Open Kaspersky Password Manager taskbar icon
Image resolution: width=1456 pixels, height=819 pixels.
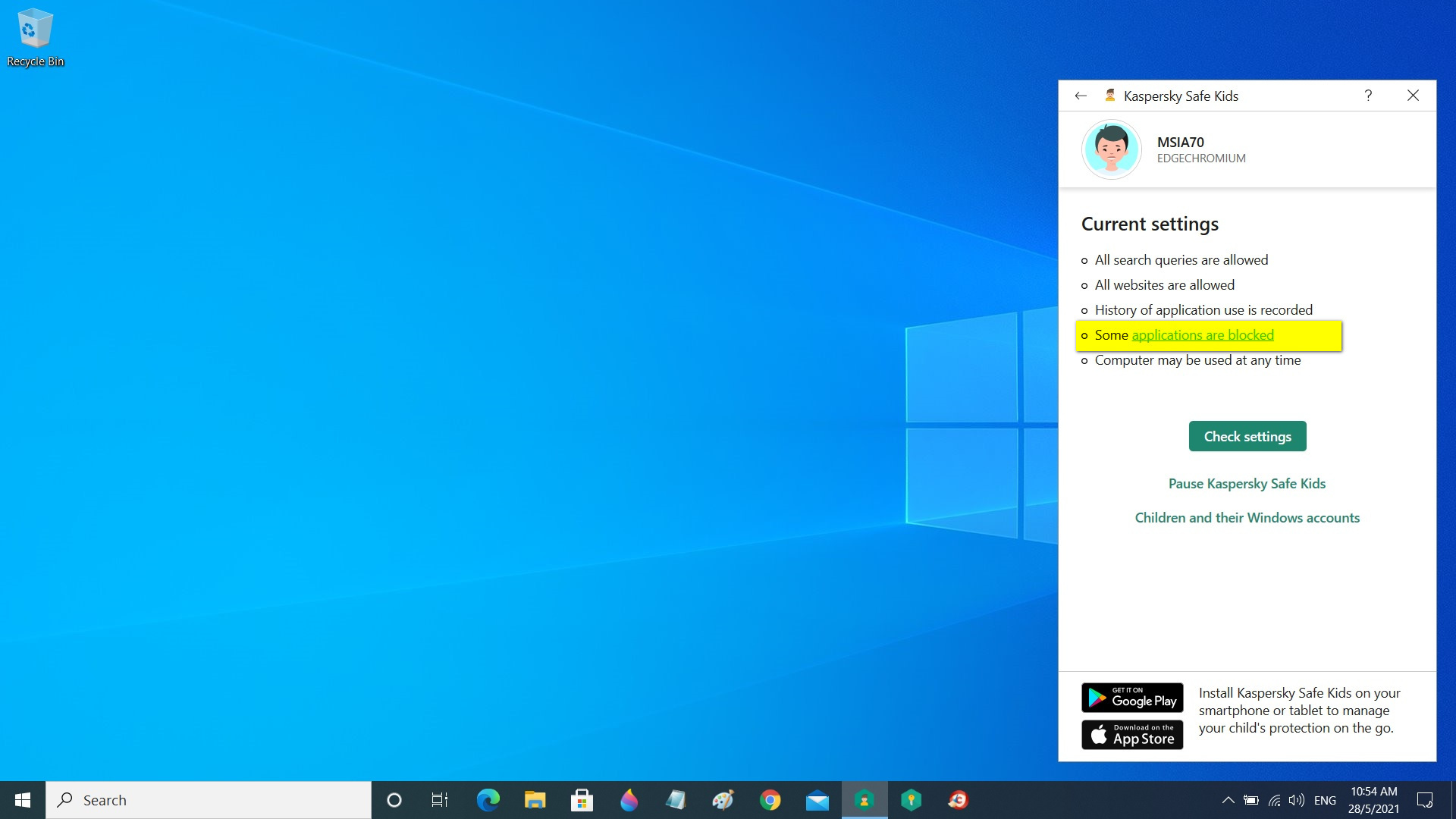coord(911,800)
